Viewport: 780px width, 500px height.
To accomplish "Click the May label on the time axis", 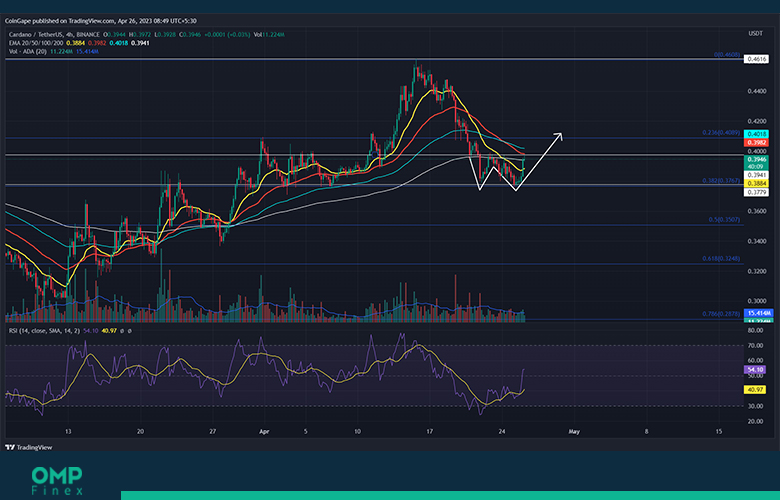I will pos(574,431).
